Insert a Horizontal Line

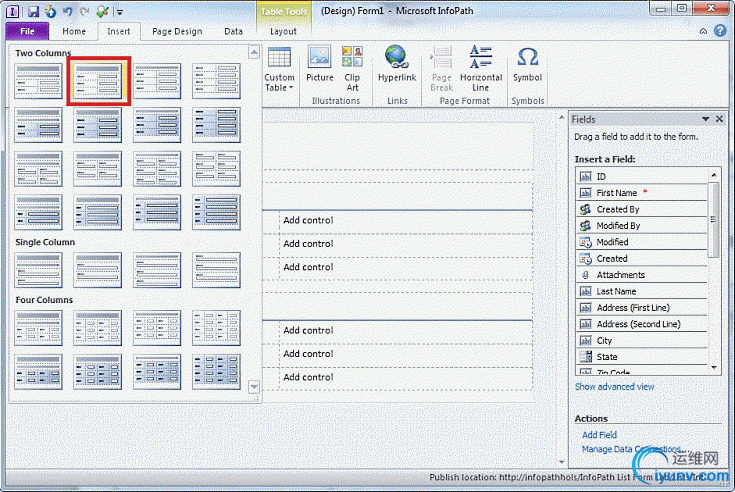pyautogui.click(x=481, y=66)
